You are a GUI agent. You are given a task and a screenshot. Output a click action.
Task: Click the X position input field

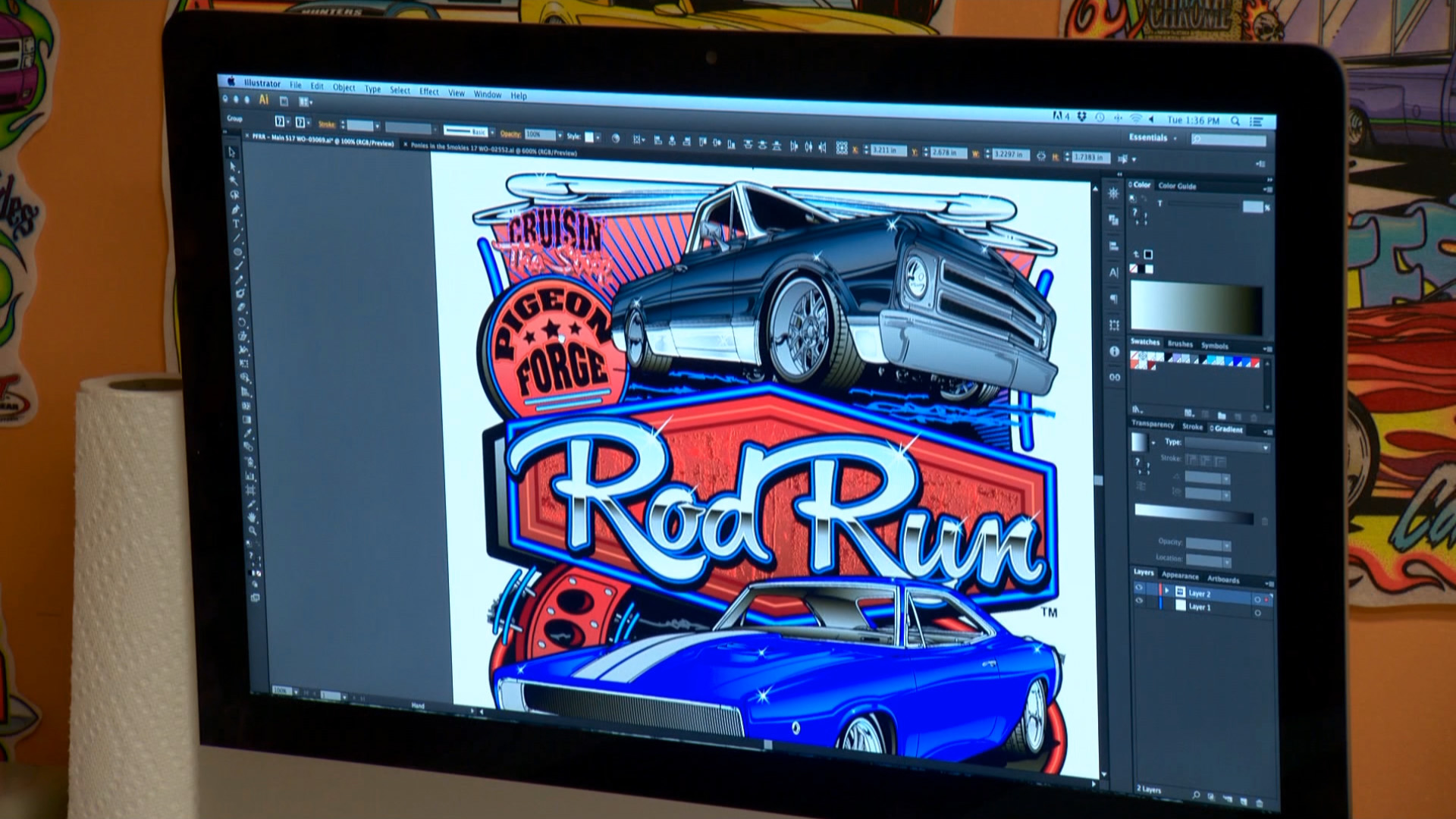click(x=888, y=150)
